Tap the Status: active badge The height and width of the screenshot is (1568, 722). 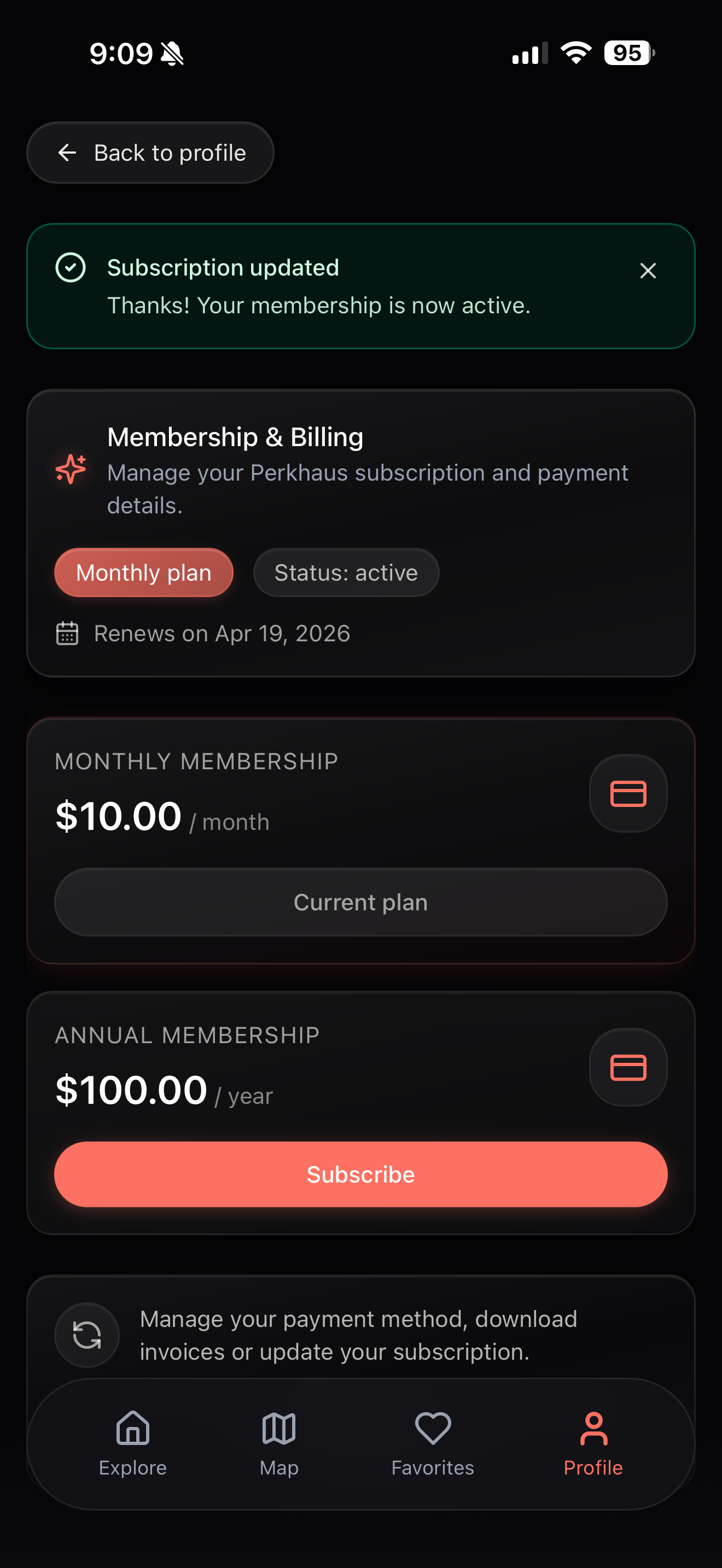(346, 573)
